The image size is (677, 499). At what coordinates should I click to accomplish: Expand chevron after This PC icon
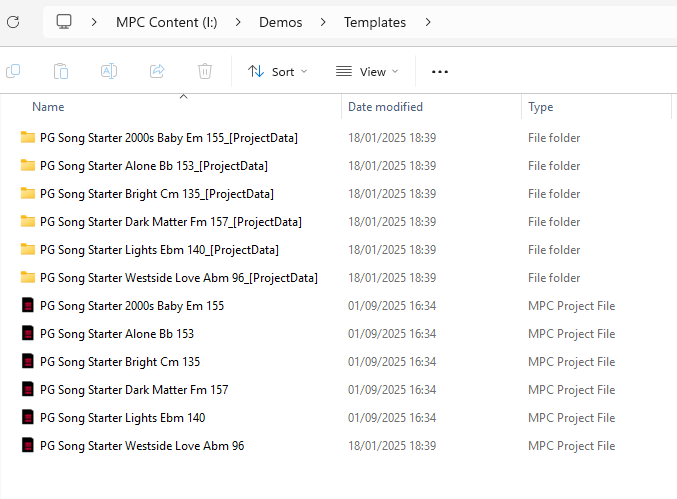pos(94,22)
